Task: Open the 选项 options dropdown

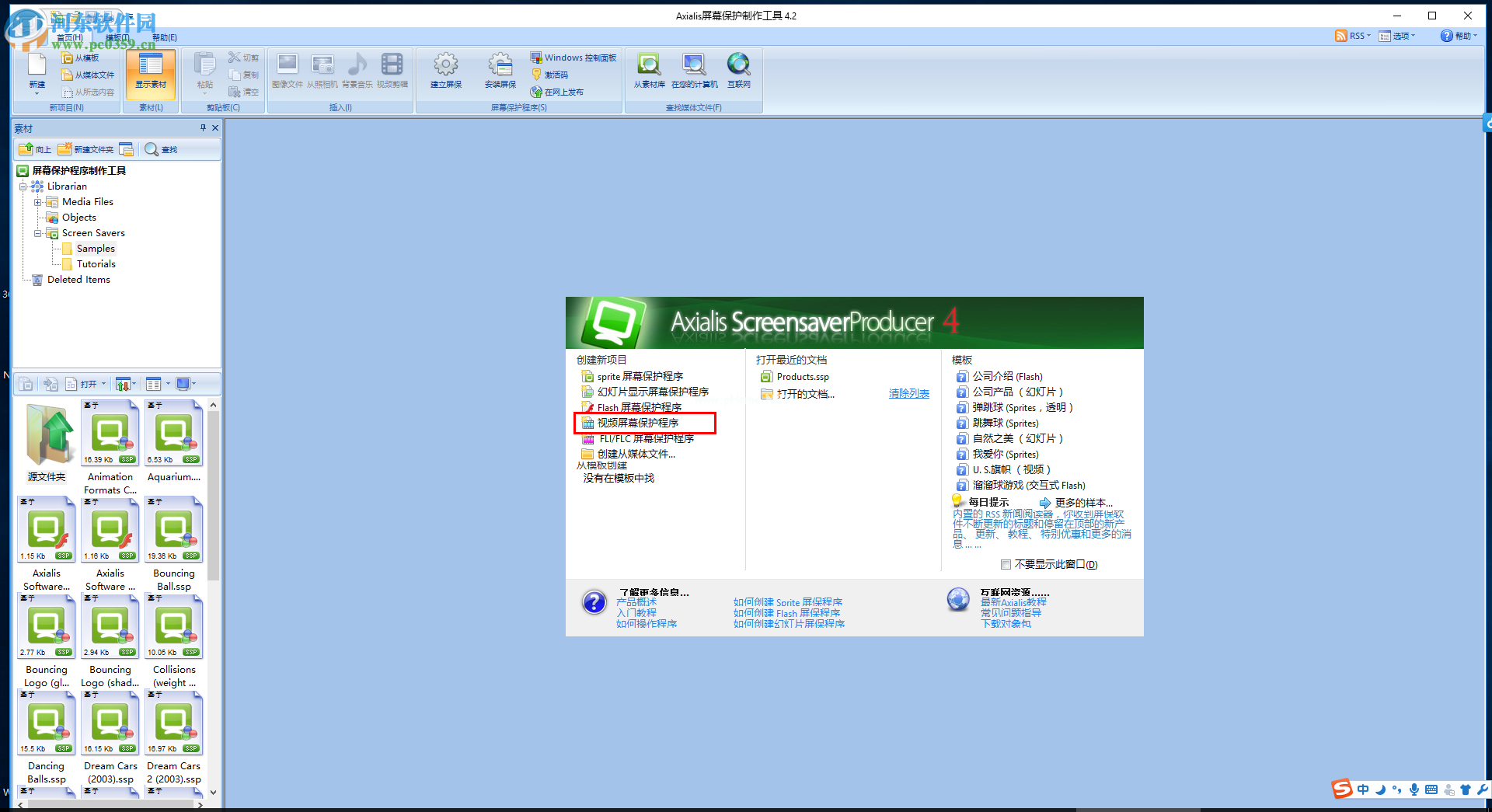Action: [x=1397, y=36]
